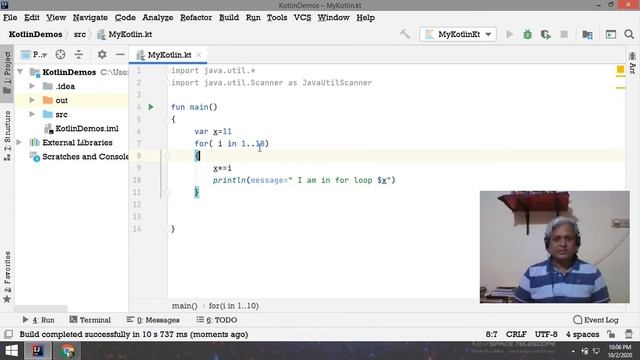Click the MyKotlin.kt file icon in breadcrumb
Image resolution: width=640 pixels, height=360 pixels.
point(101,35)
